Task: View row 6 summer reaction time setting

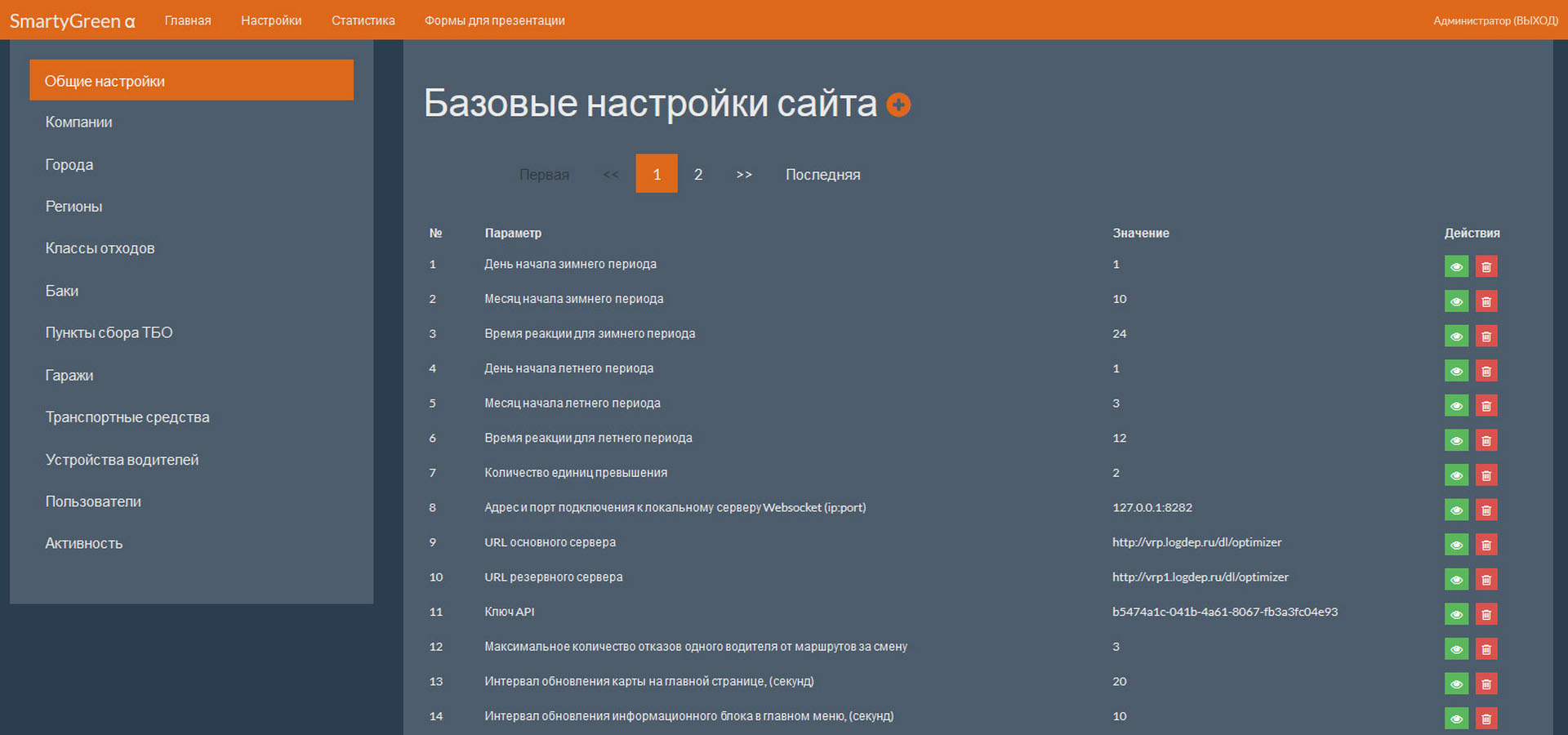Action: click(1456, 441)
